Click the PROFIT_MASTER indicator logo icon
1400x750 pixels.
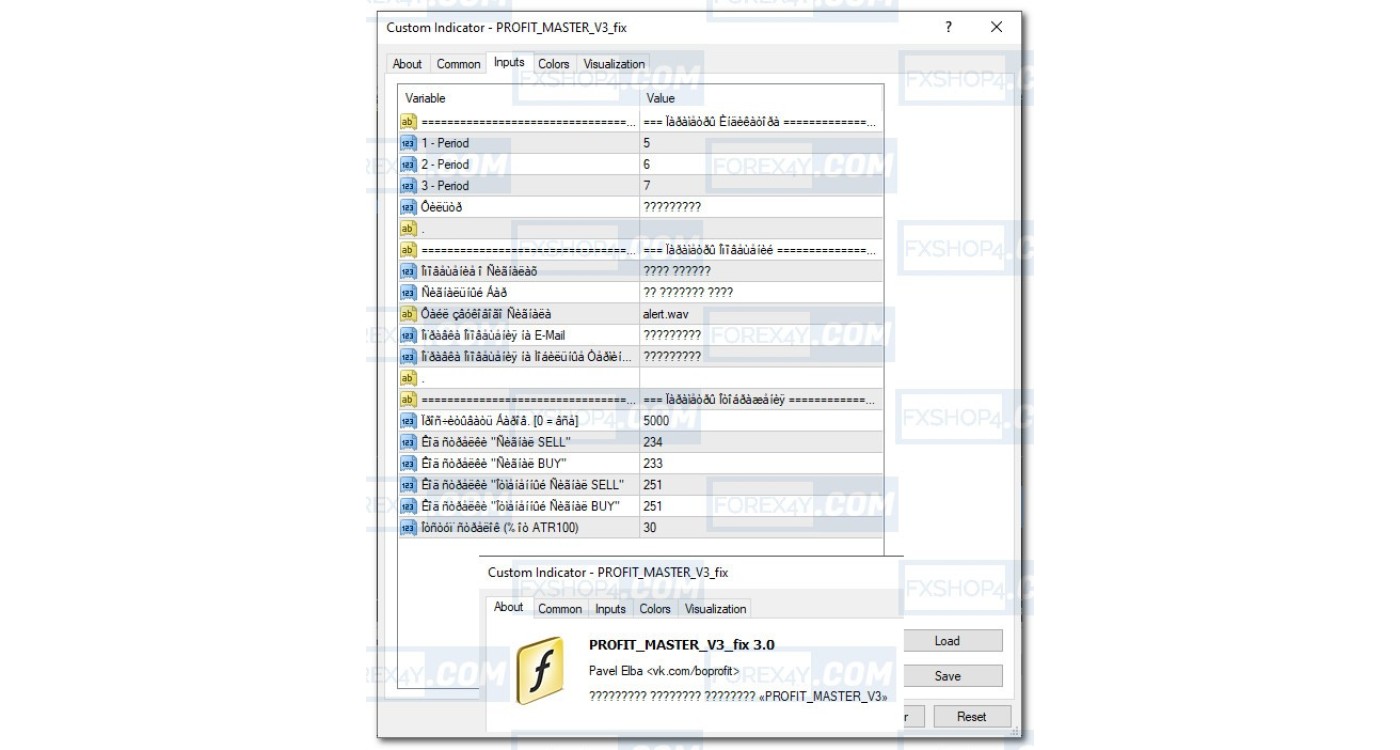[540, 670]
